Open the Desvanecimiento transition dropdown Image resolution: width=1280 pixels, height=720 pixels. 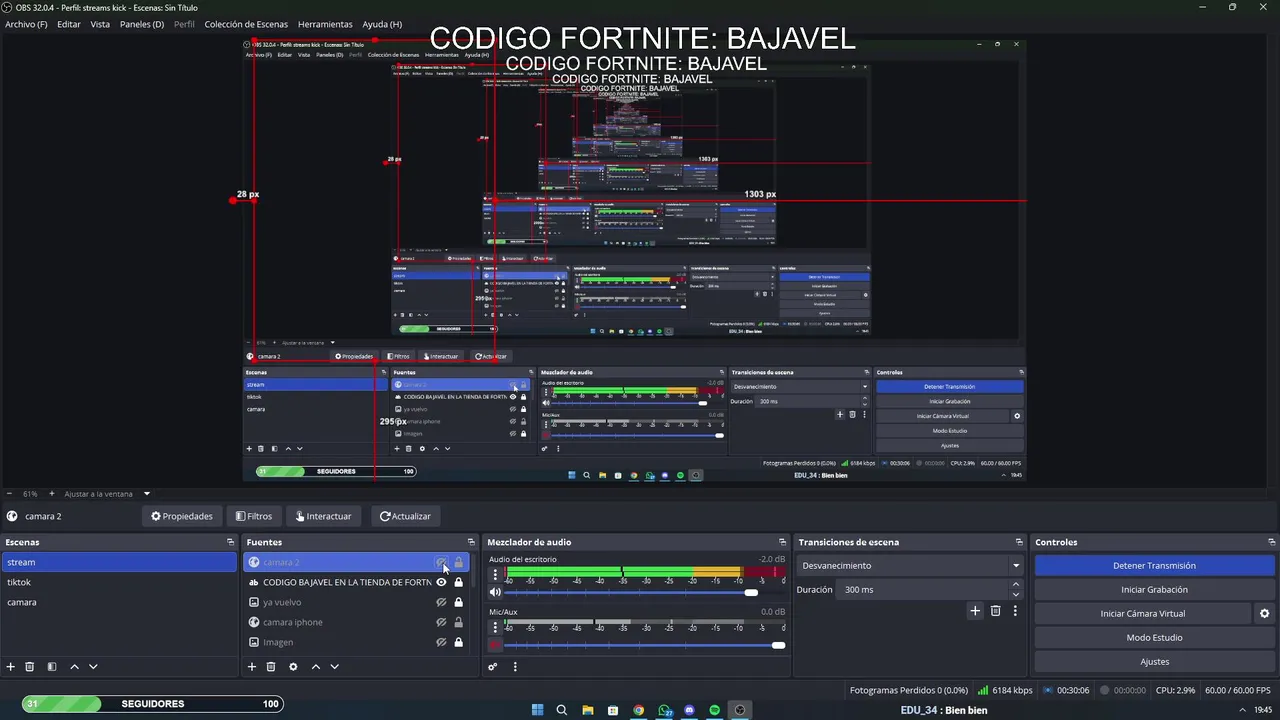pyautogui.click(x=910, y=565)
